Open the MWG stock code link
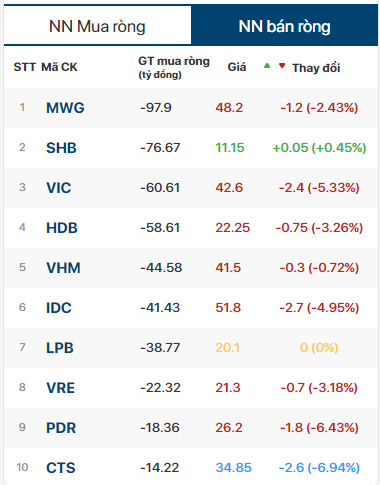This screenshot has width=380, height=485. pos(65,108)
